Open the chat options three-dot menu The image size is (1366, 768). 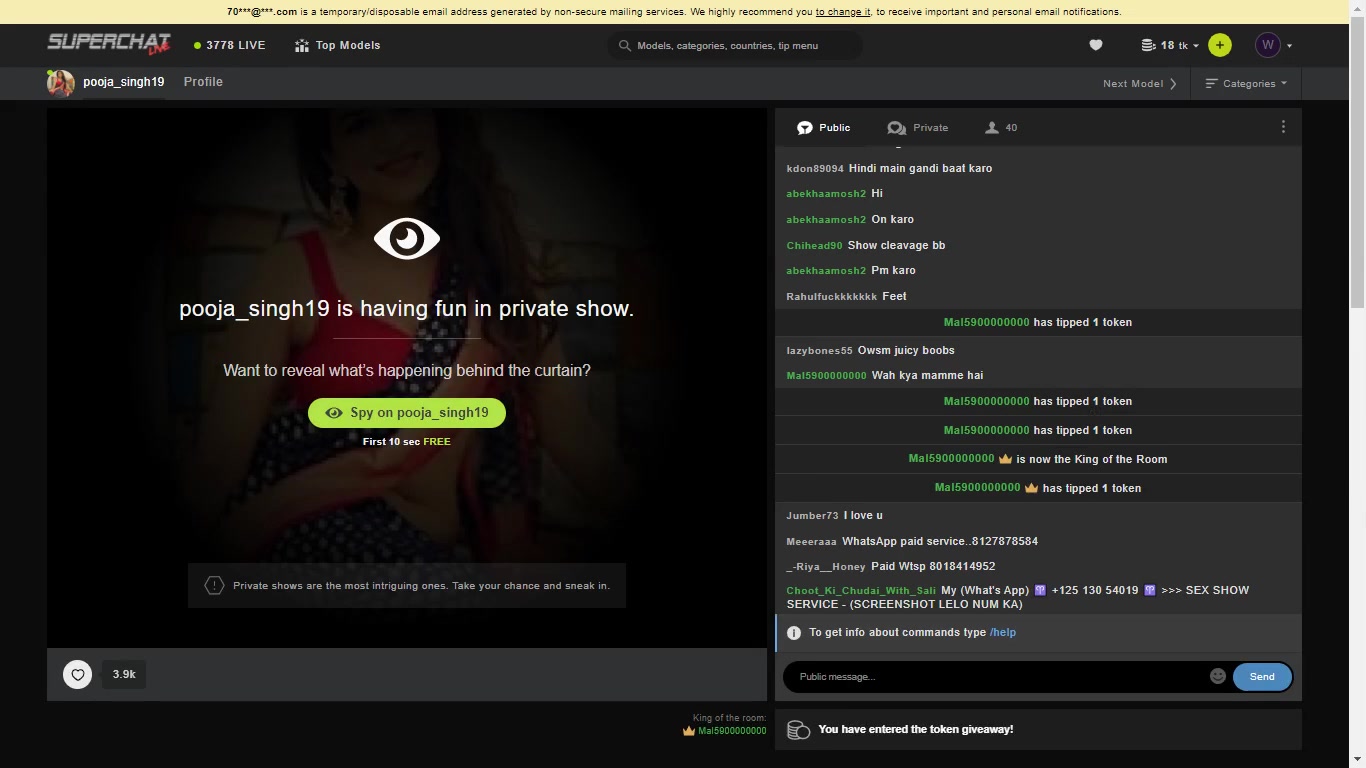point(1283,127)
